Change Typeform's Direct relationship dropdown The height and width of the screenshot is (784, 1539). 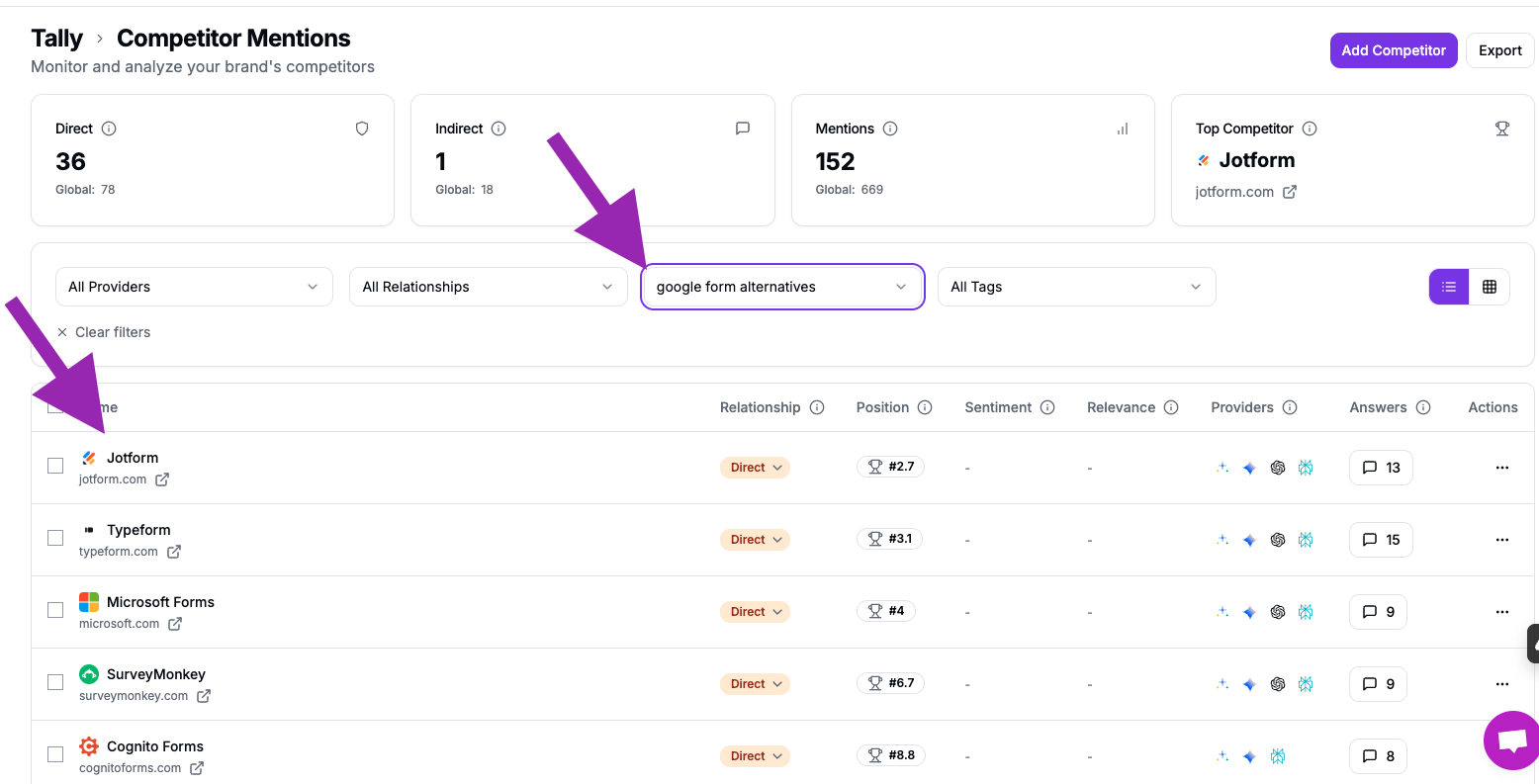755,540
